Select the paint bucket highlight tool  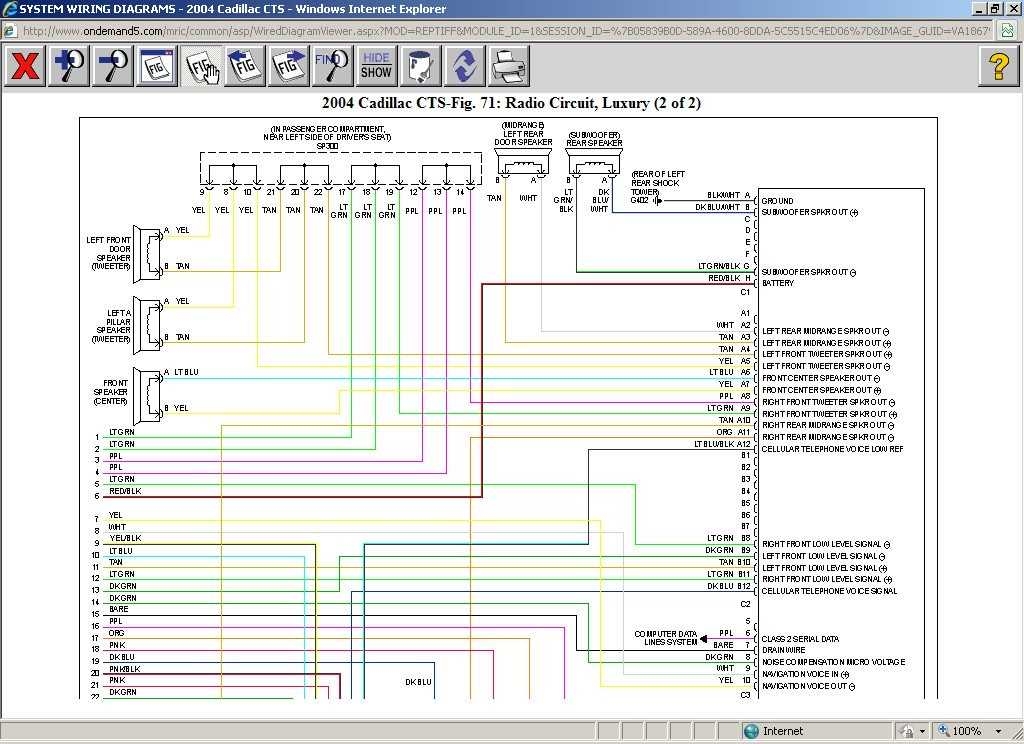pyautogui.click(x=420, y=66)
